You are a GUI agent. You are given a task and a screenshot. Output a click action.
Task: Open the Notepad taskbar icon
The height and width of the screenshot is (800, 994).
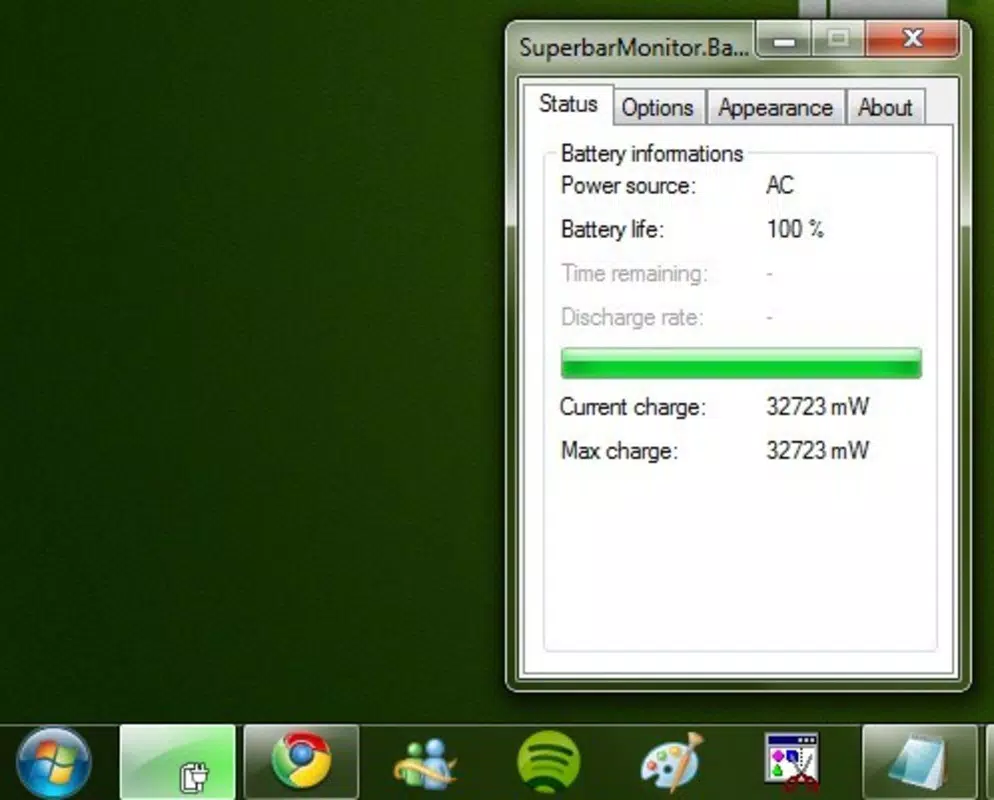(x=919, y=762)
